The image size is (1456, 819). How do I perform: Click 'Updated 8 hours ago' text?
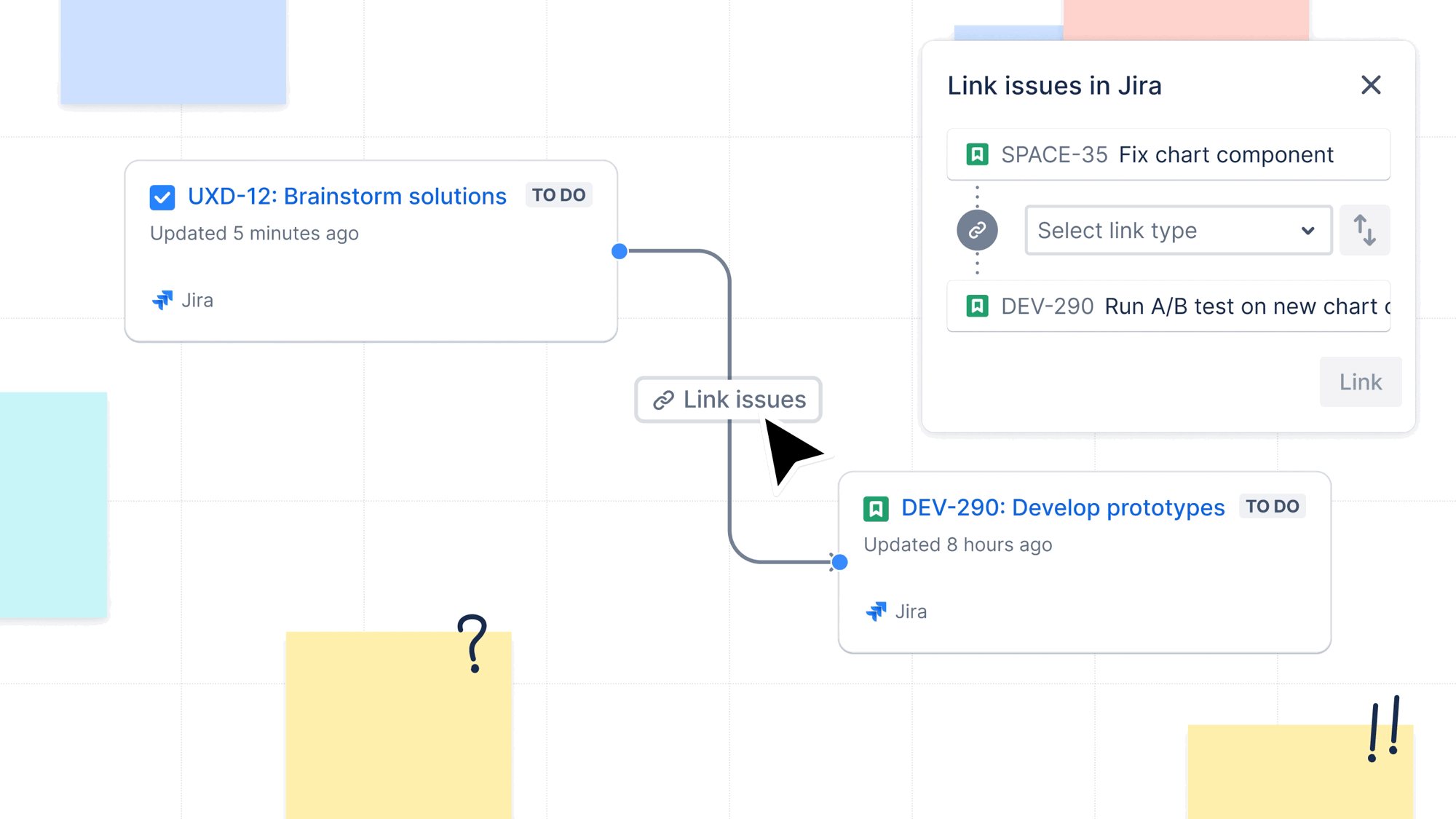pyautogui.click(x=957, y=545)
